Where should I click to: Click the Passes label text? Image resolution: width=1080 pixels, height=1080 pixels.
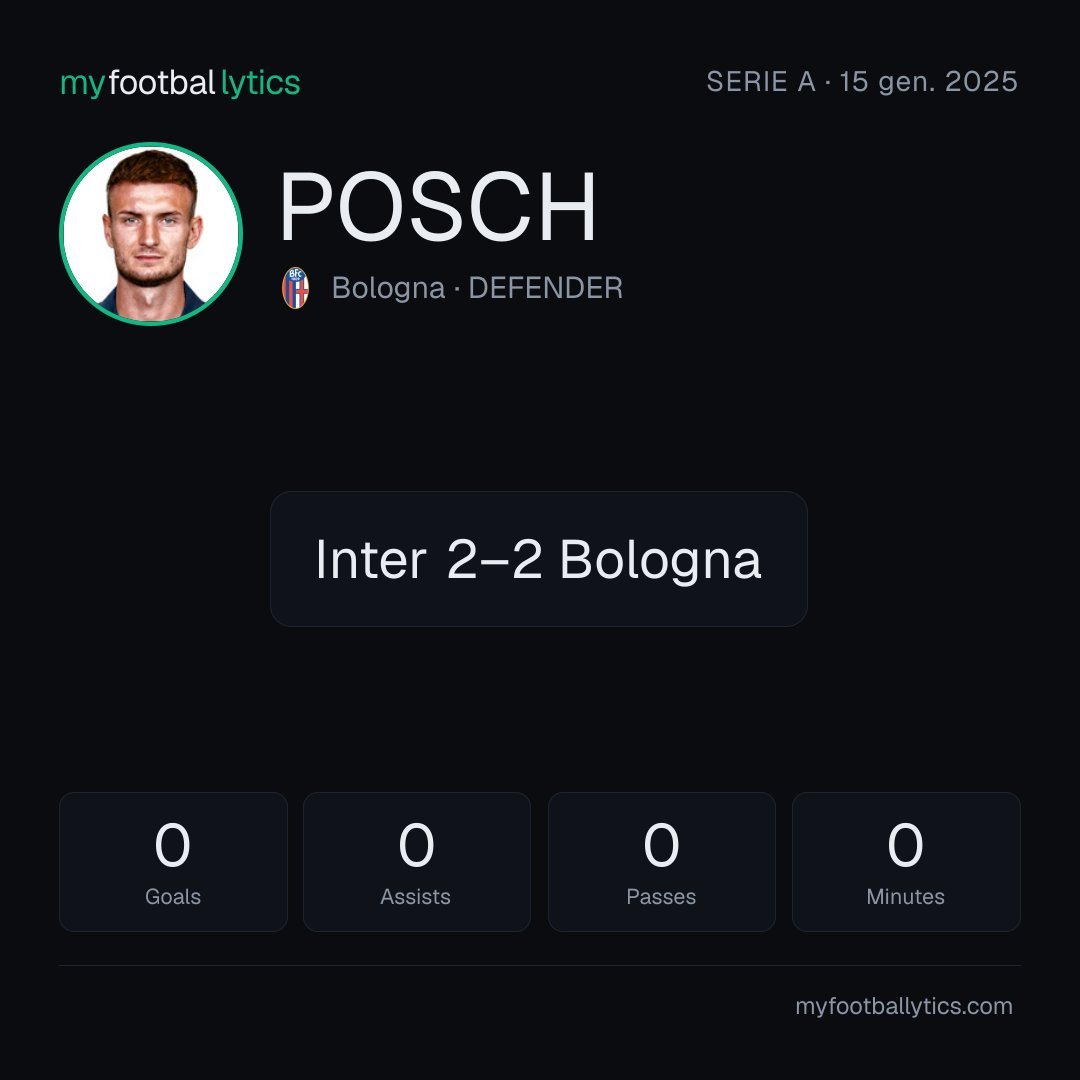pyautogui.click(x=661, y=897)
